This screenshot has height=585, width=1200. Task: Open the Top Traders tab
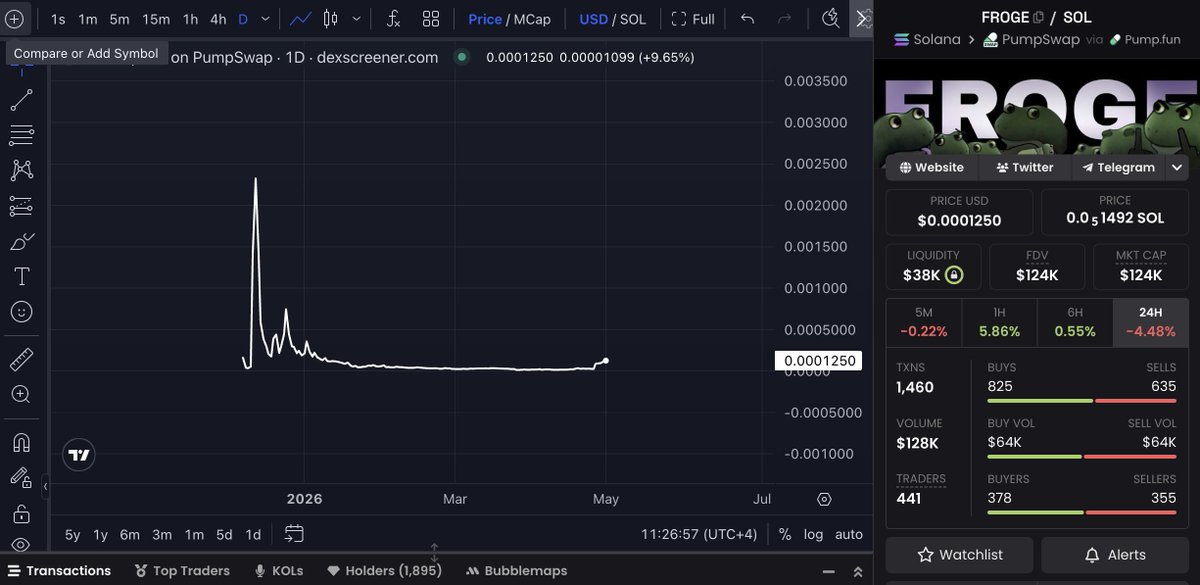click(181, 571)
